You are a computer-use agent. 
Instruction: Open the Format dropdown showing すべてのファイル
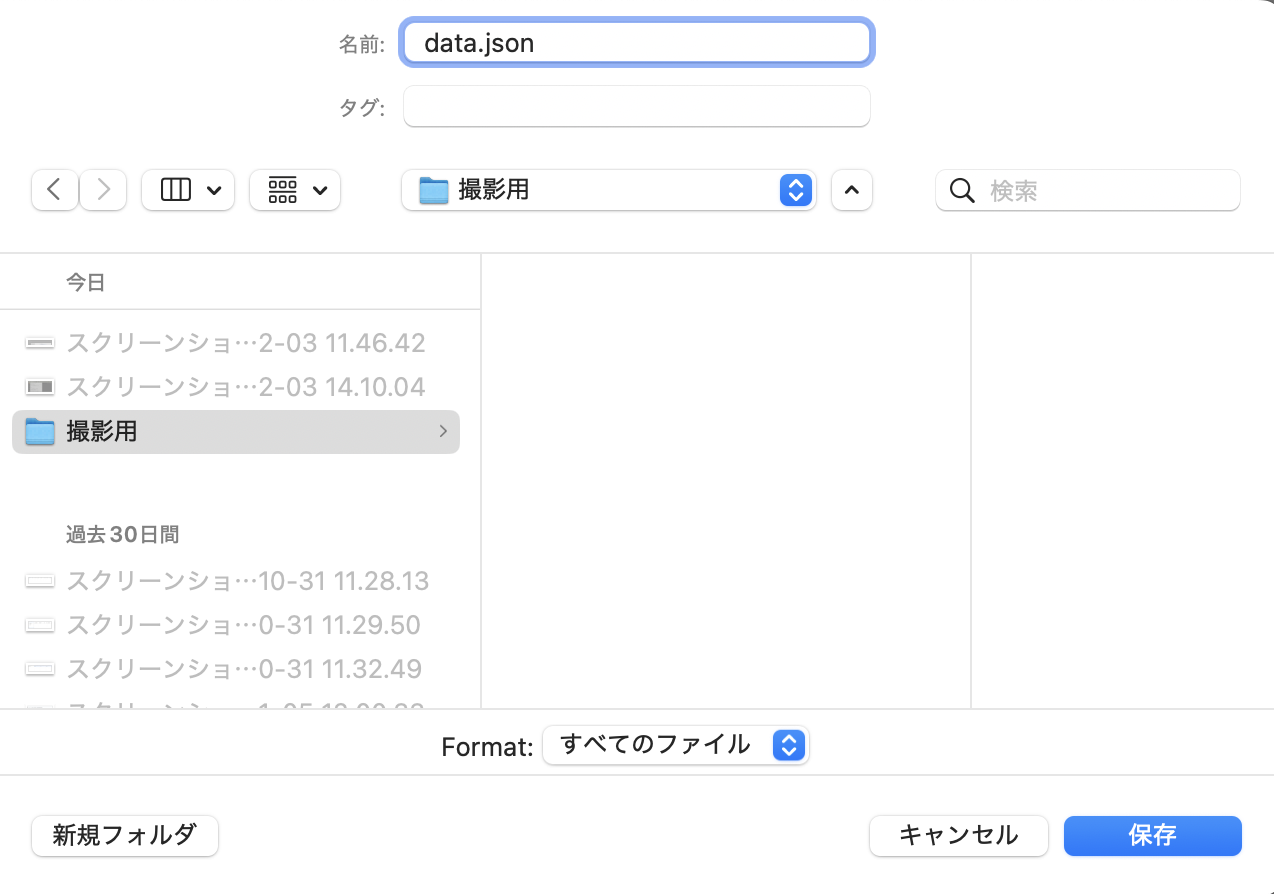point(676,745)
